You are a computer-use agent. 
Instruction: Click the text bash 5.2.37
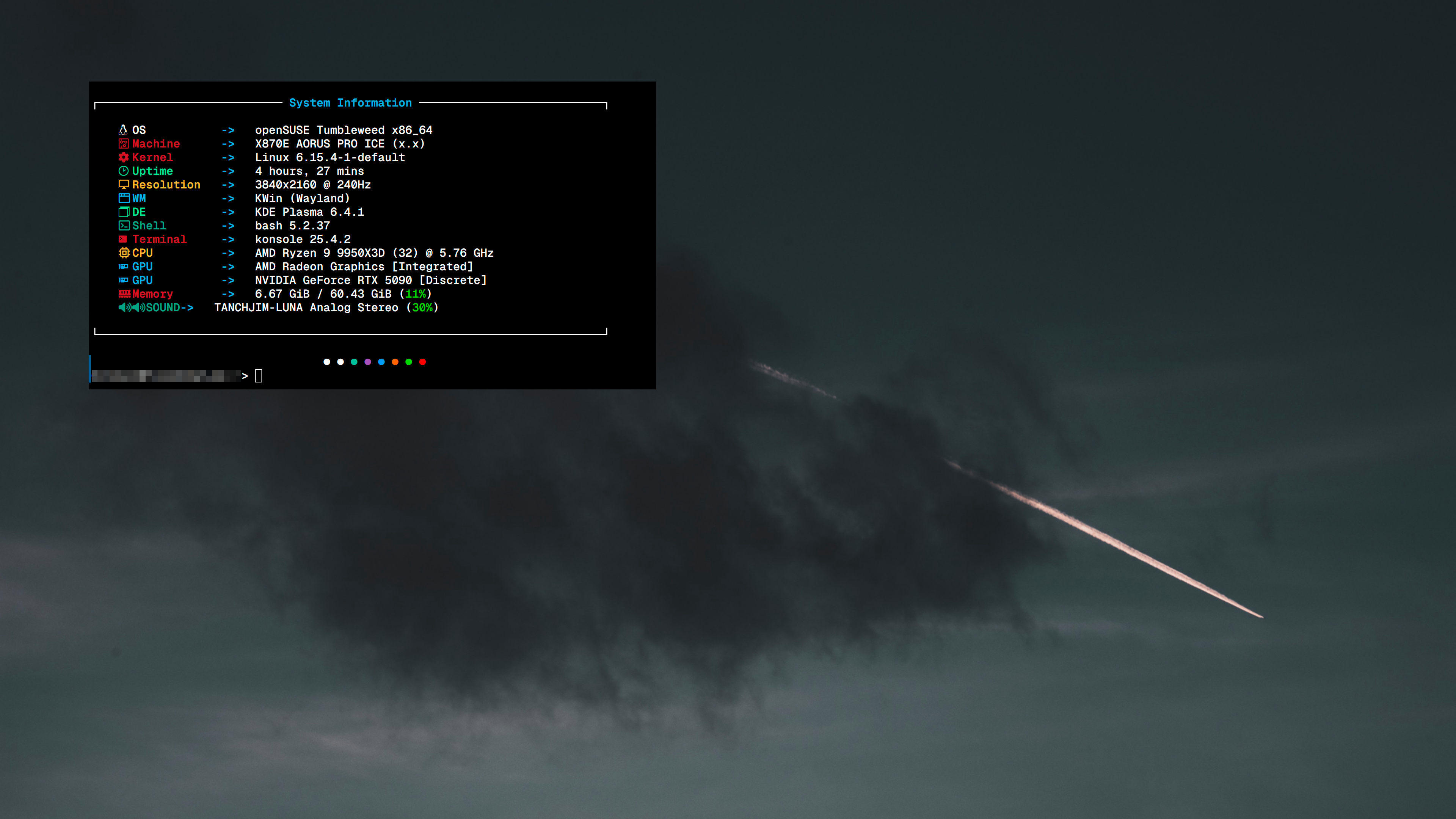click(x=293, y=226)
